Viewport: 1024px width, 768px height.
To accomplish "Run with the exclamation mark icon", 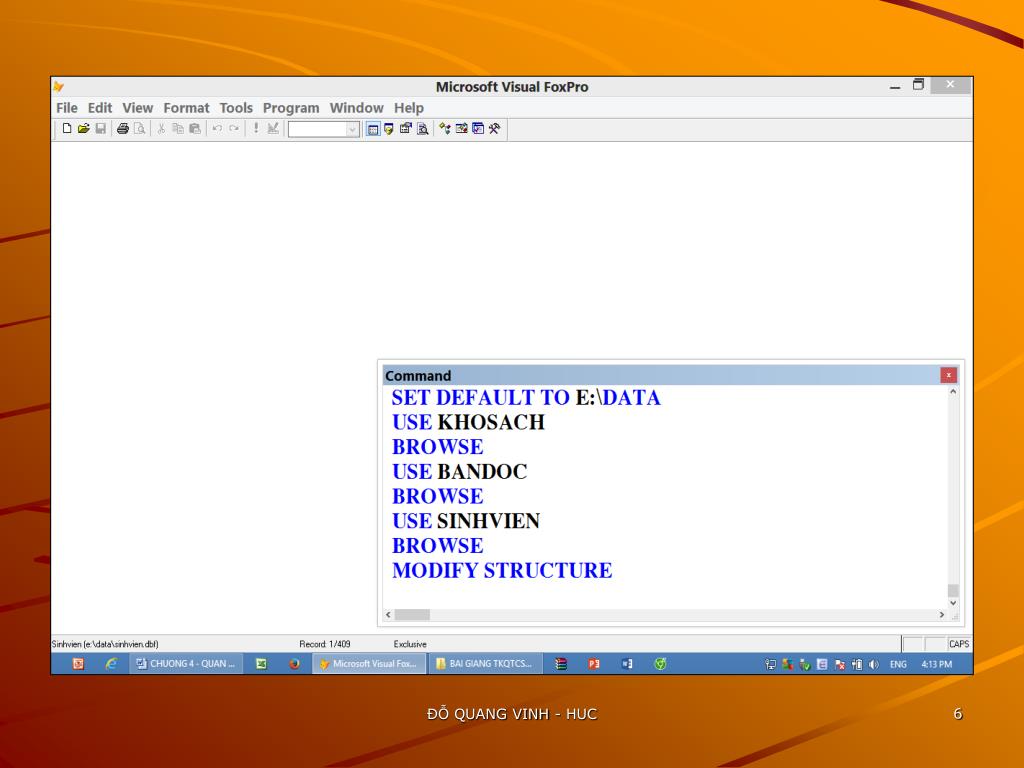I will (256, 129).
